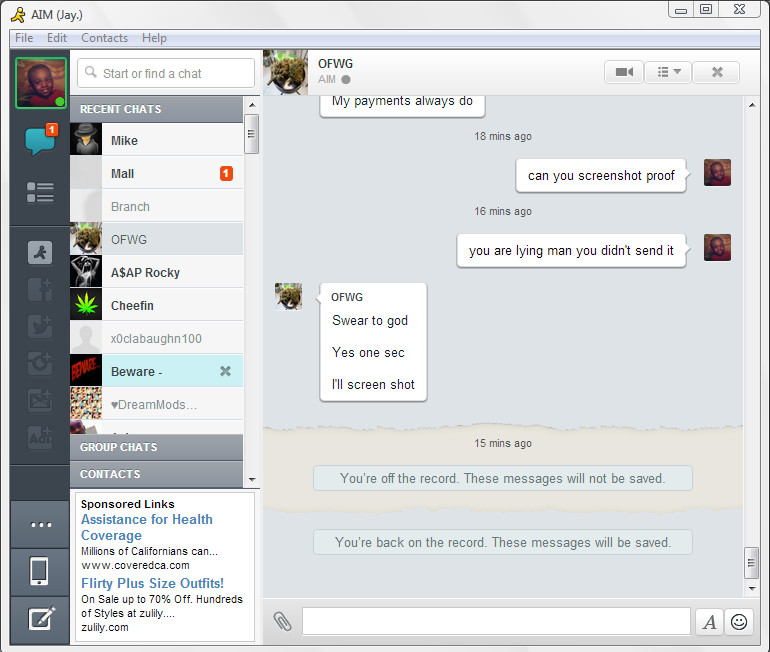Click the chat list scroll up arrow
Screen dimensions: 770x652
[x=252, y=105]
